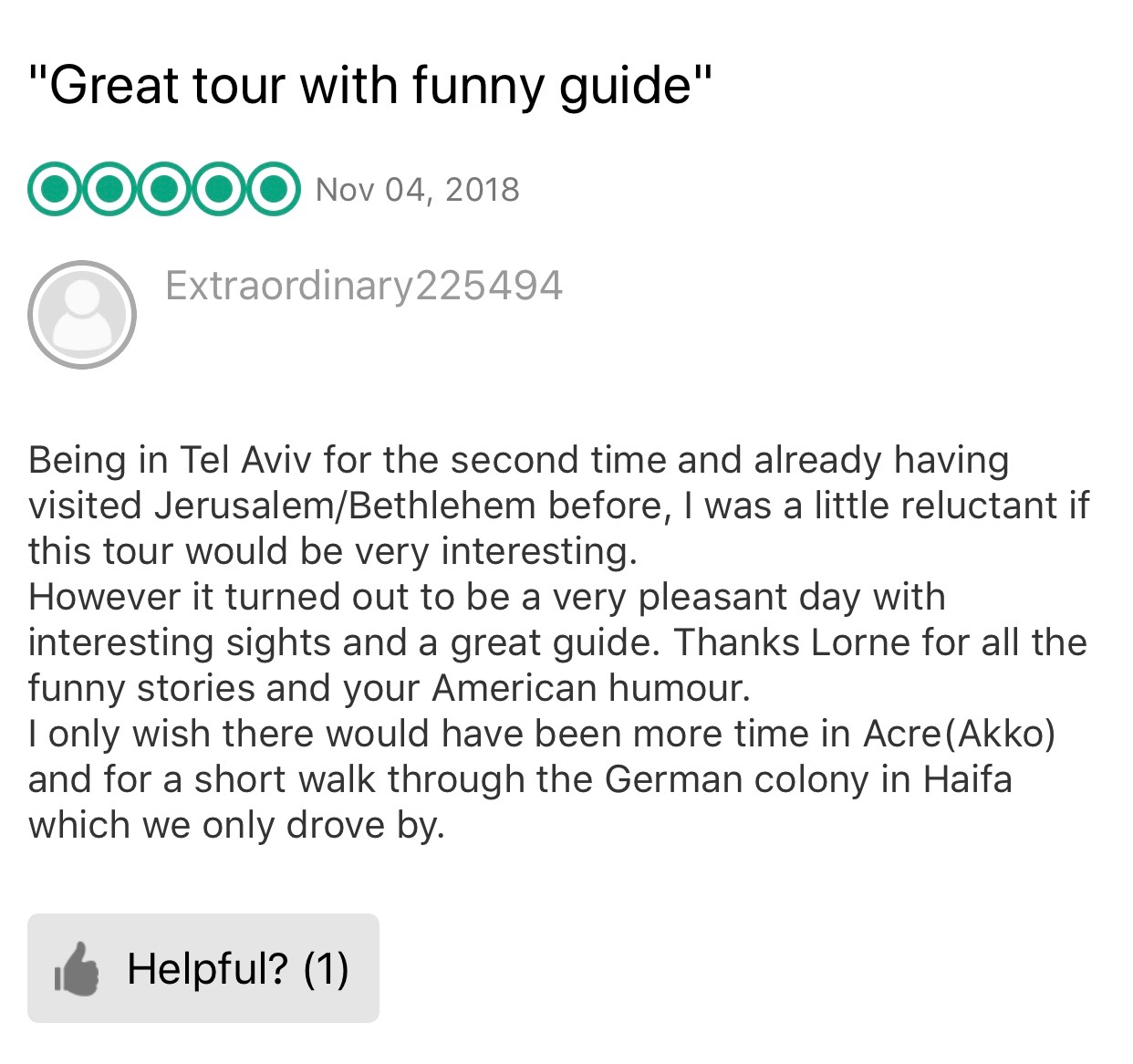
Task: Click the second green rating bubble
Action: click(109, 190)
